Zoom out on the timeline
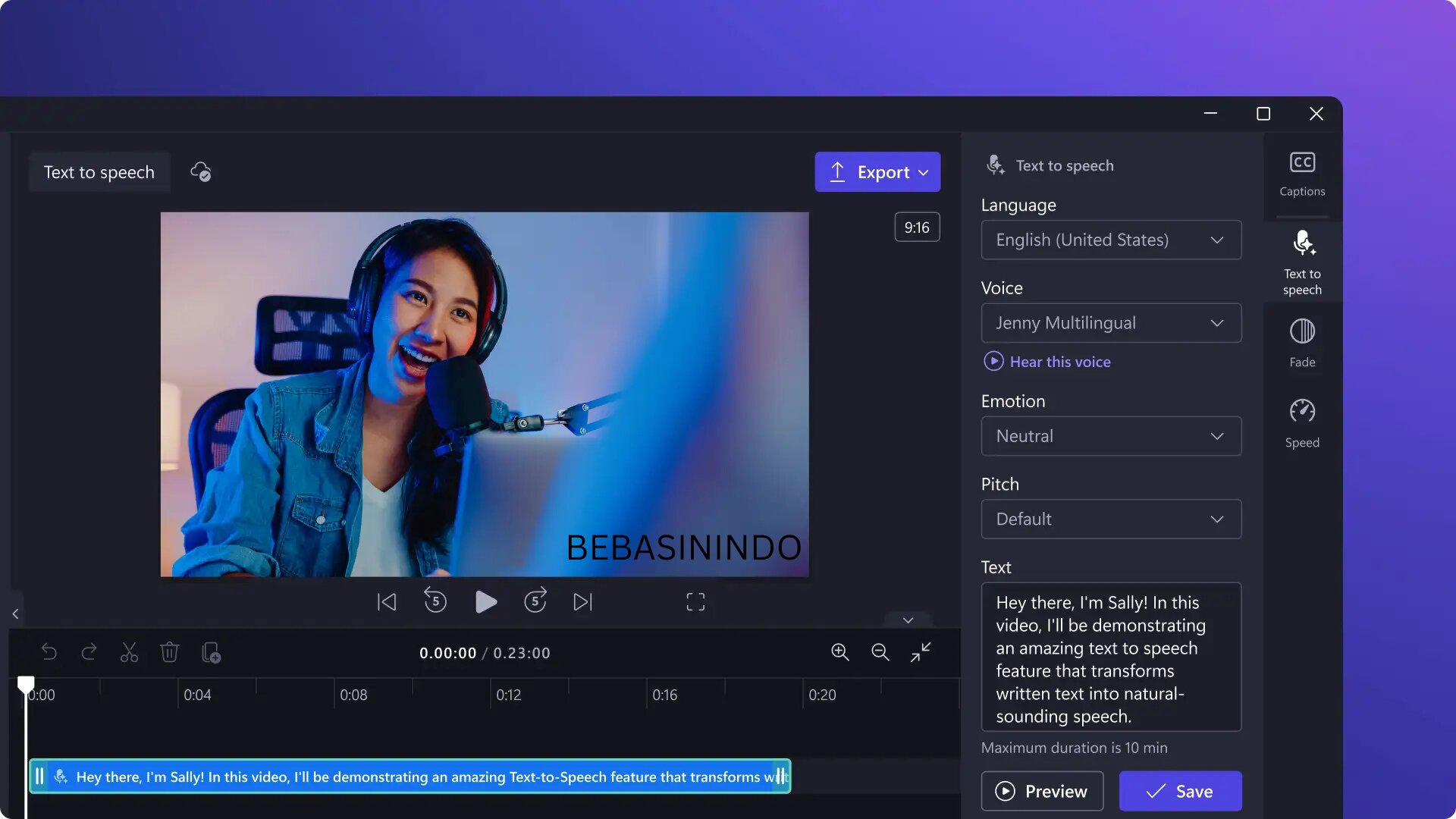 (880, 652)
